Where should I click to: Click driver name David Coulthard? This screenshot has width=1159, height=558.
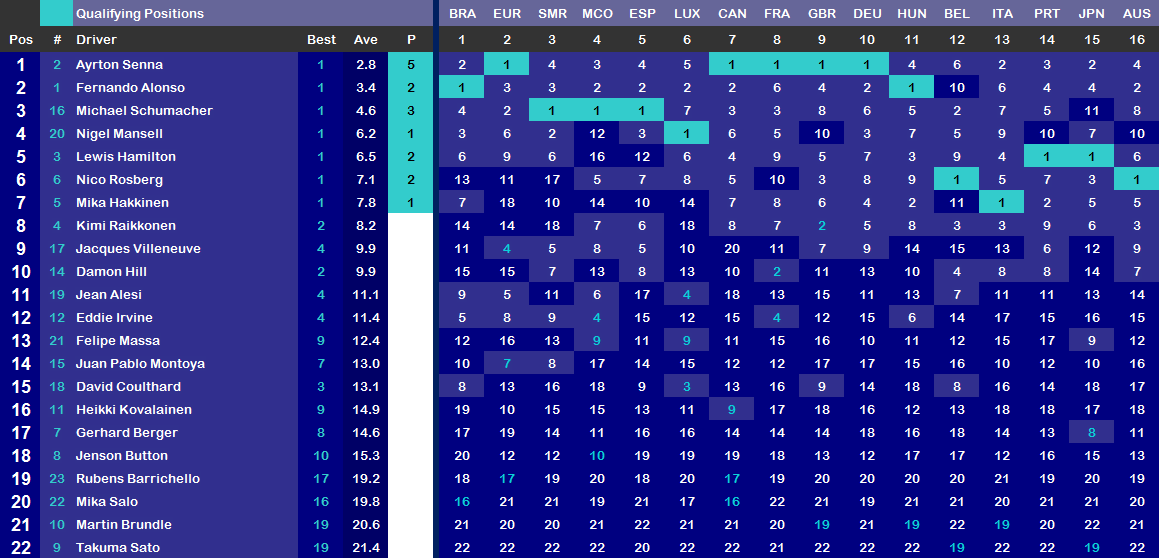click(x=128, y=387)
